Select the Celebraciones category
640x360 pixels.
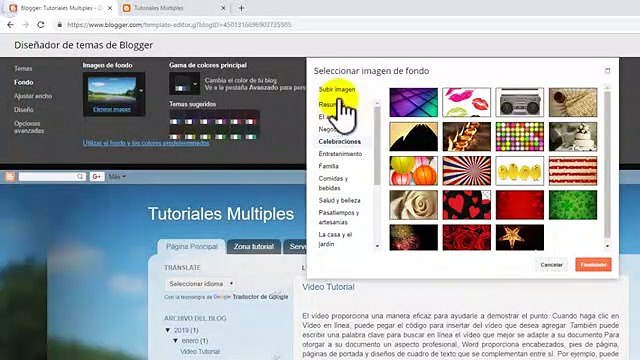(340, 142)
